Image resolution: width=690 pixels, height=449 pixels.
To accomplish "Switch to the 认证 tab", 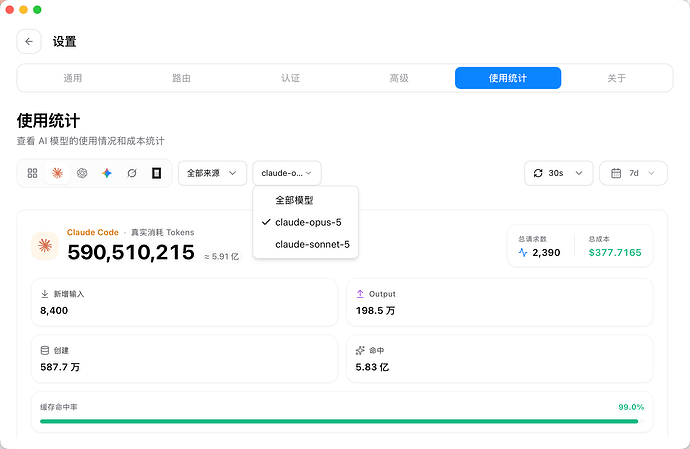I will coord(290,78).
